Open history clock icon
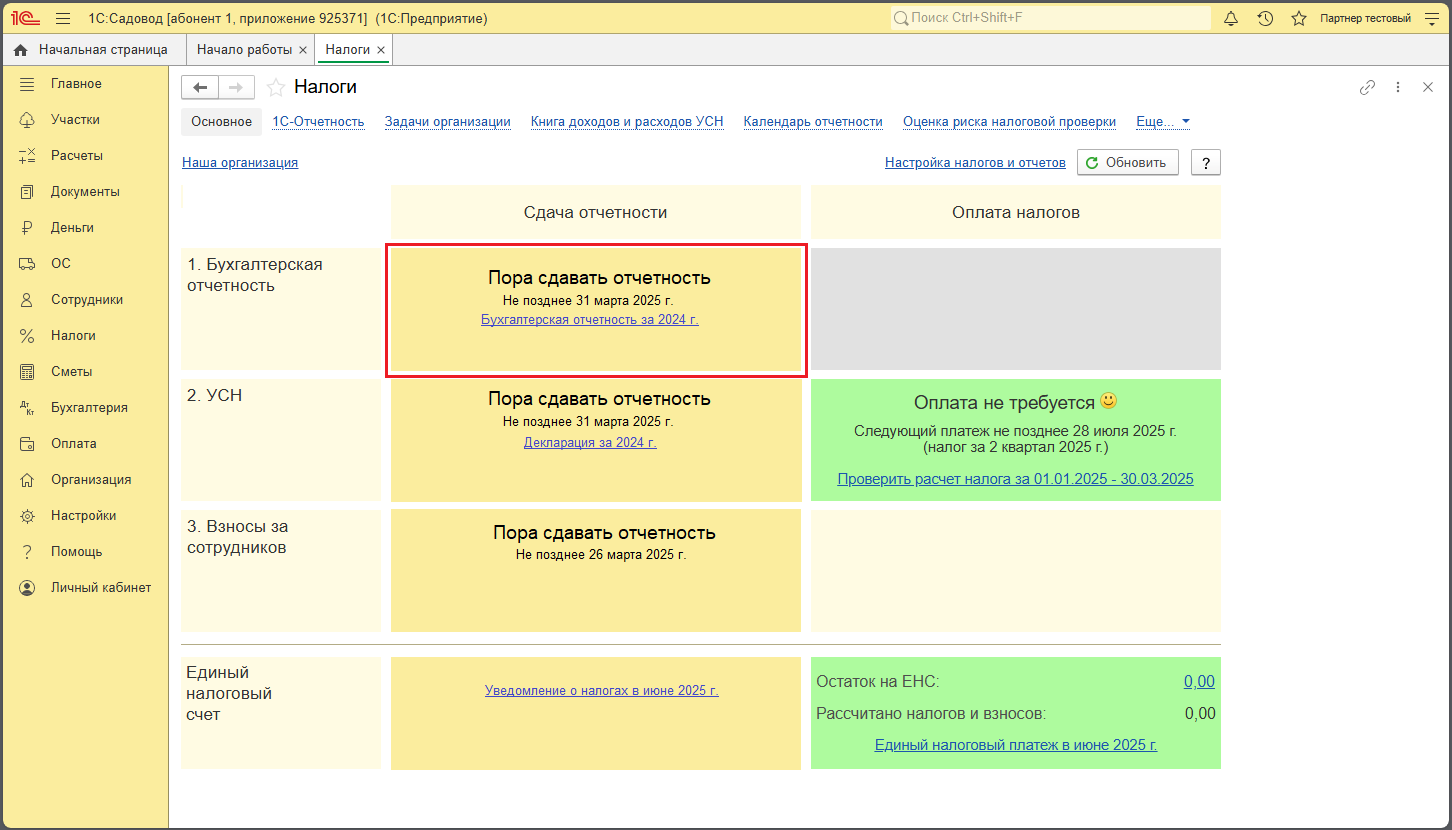The width and height of the screenshot is (1452, 830). tap(1265, 19)
